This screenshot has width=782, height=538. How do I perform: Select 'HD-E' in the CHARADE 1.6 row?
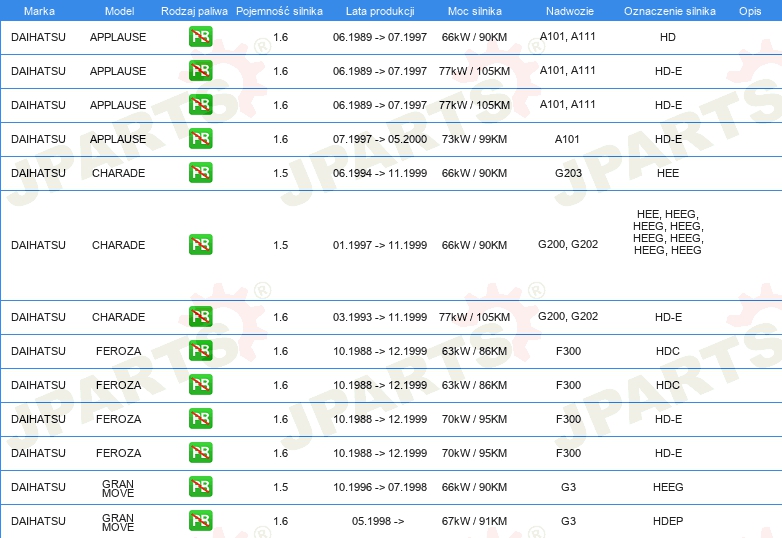coord(668,317)
